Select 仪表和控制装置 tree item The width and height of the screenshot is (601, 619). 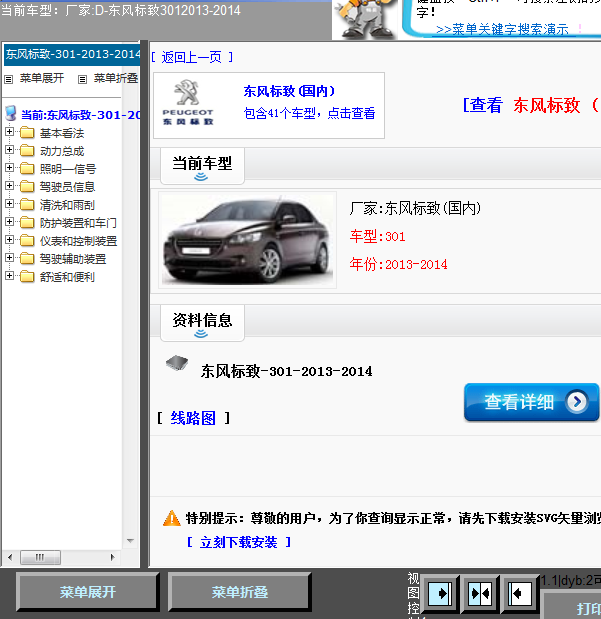(x=79, y=241)
